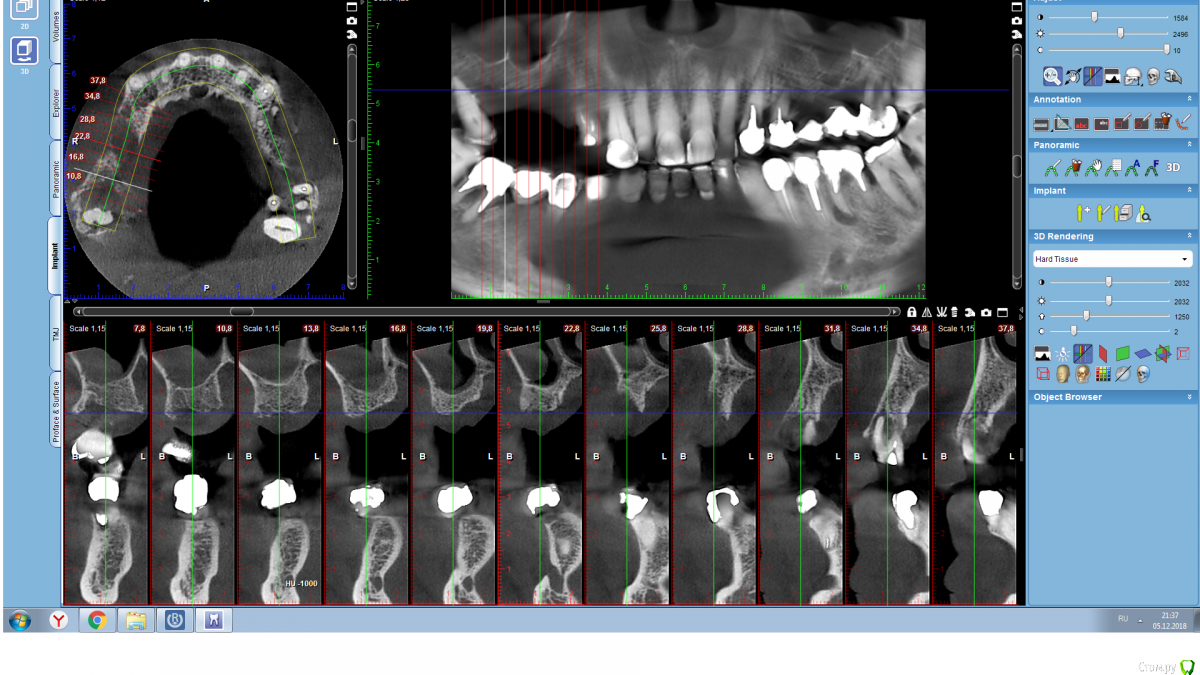Click the add implant icon
1200x675 pixels.
tap(1082, 213)
